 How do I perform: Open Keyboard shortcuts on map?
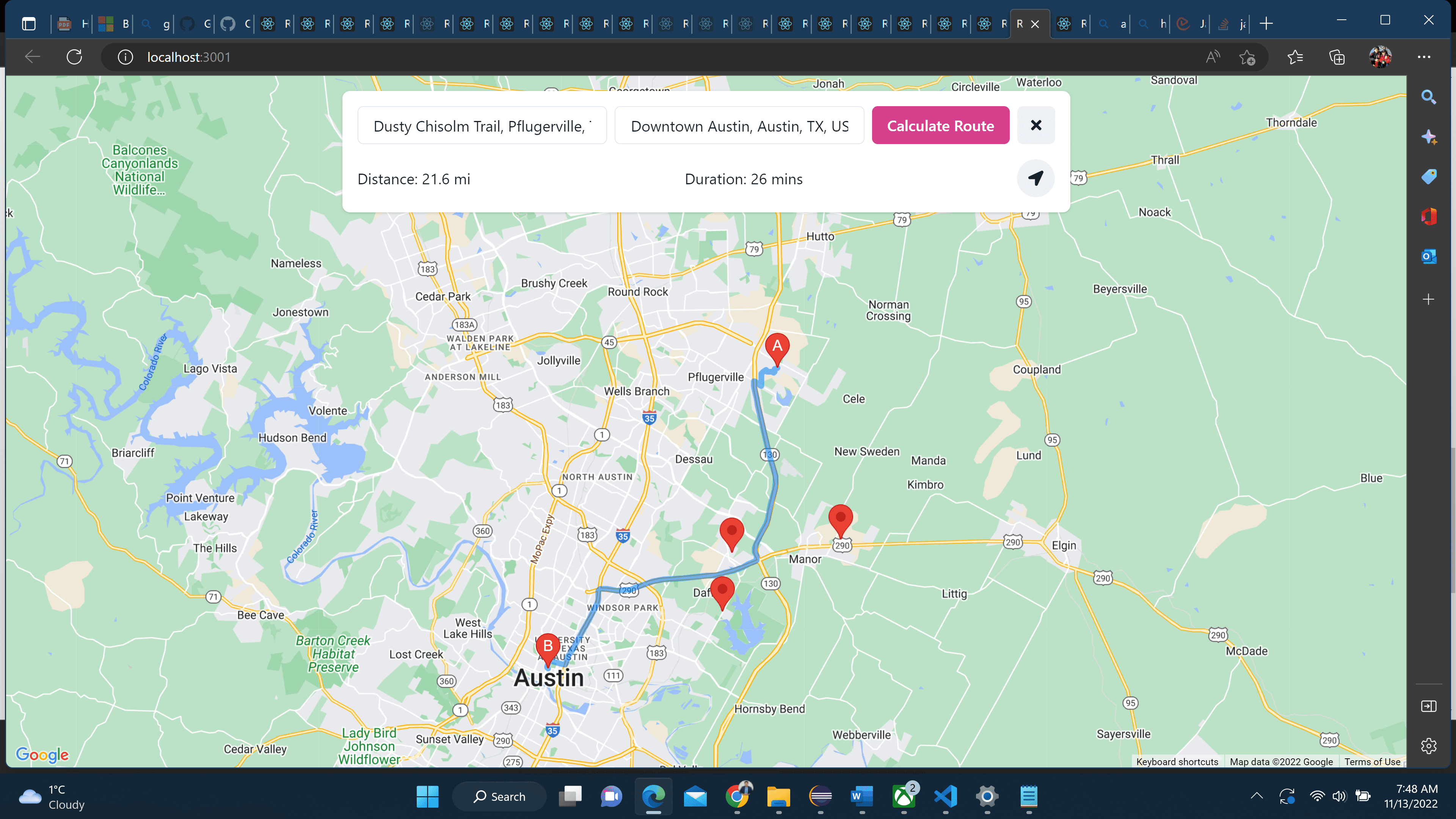[x=1177, y=761]
